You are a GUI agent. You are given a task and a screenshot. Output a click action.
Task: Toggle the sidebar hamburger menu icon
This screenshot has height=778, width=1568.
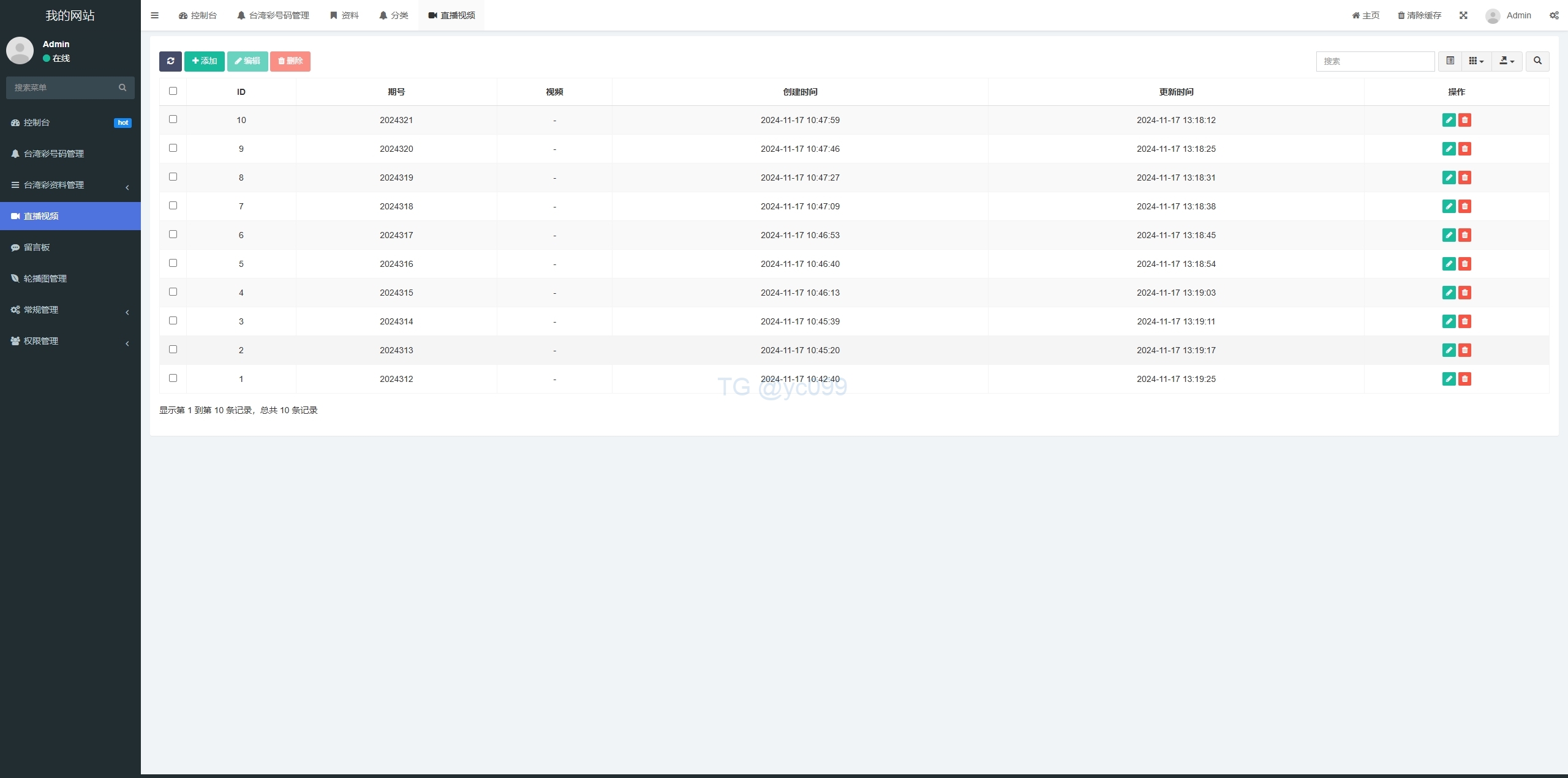tap(155, 15)
